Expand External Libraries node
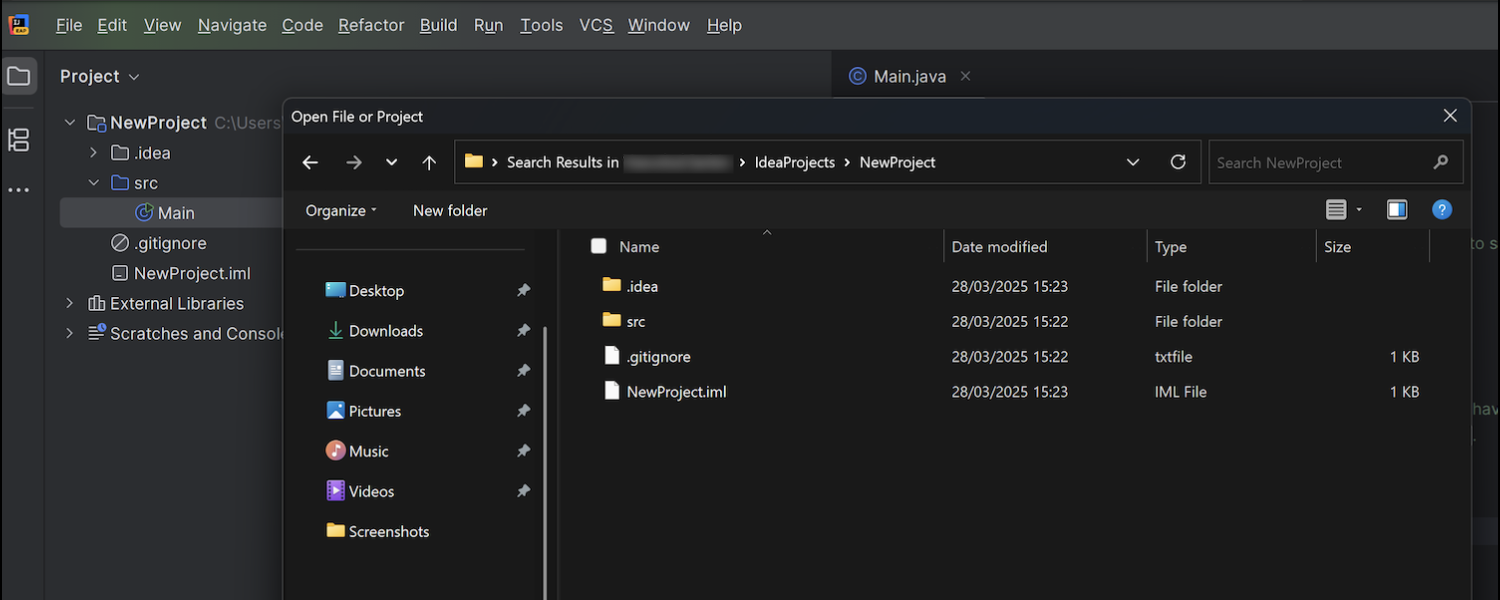 pos(69,303)
